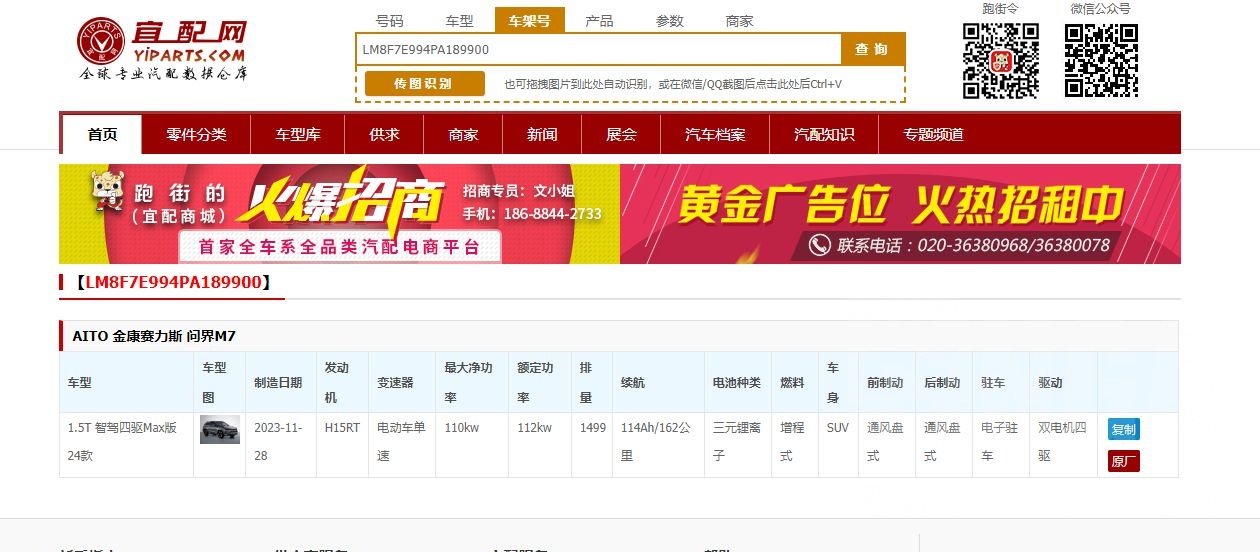The image size is (1260, 552).
Task: Click the blue 复制 button
Action: click(1123, 430)
